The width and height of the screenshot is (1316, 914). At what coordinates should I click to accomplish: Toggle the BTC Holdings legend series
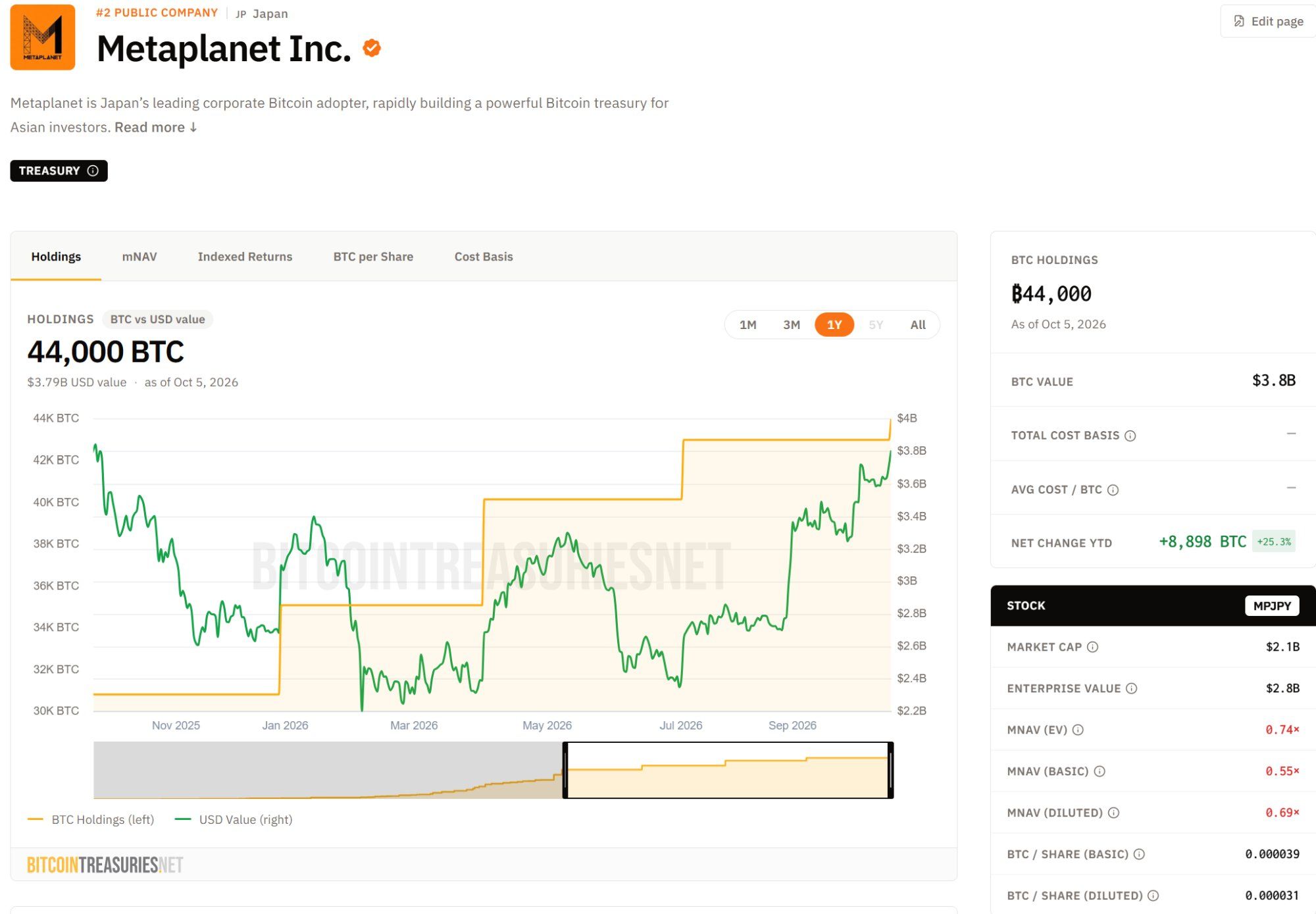point(91,819)
